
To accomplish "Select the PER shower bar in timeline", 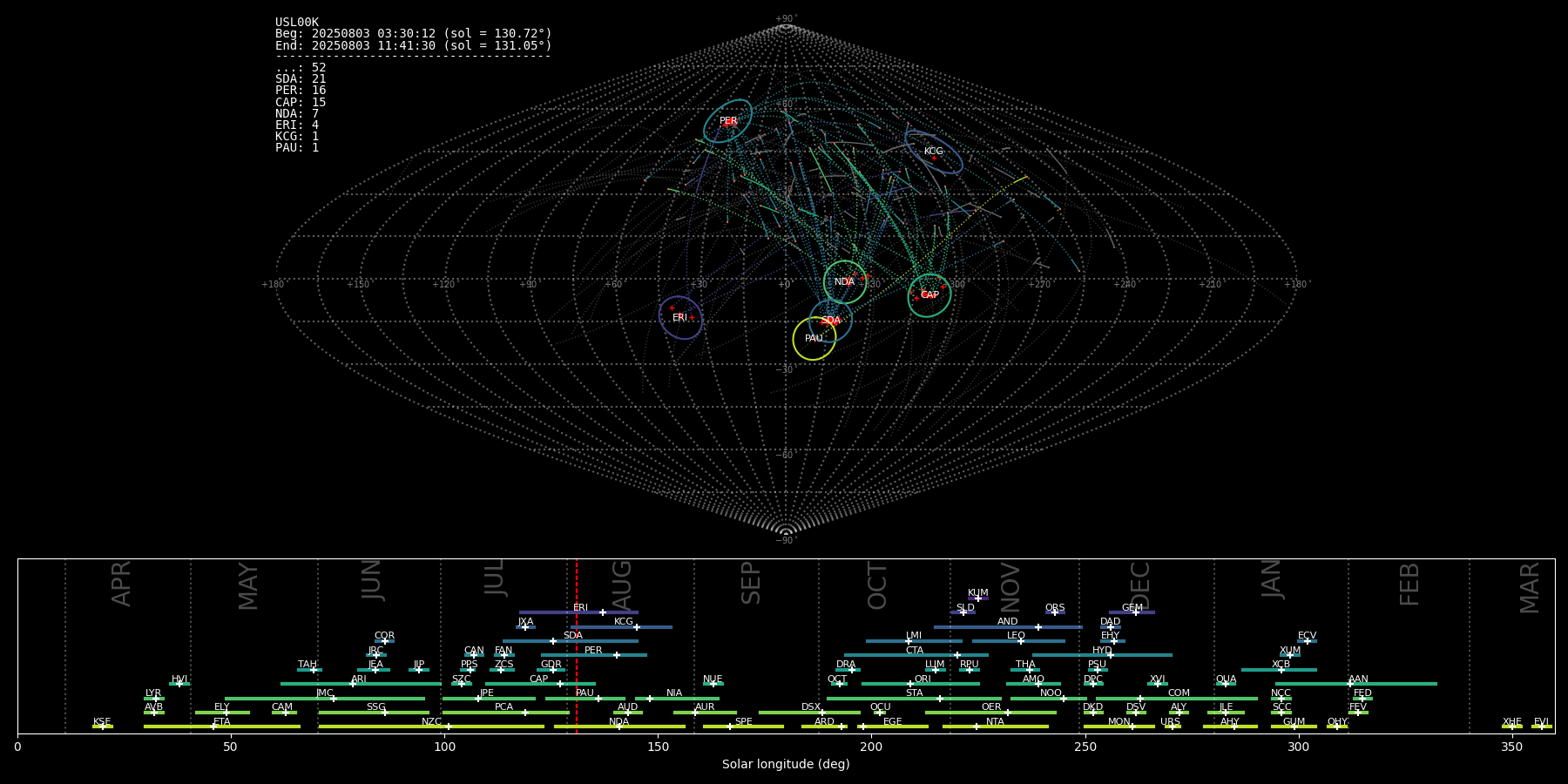I will pos(594,655).
